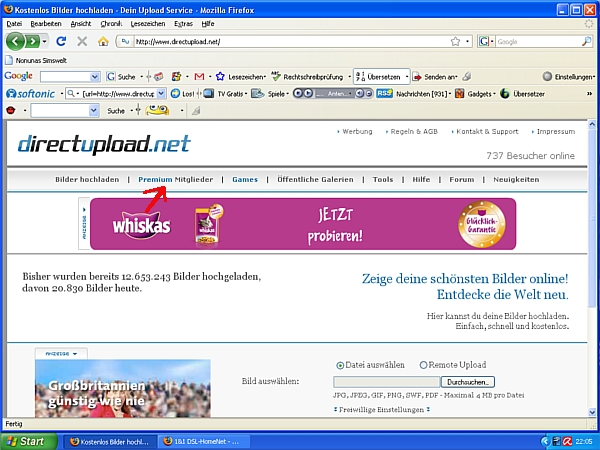Screen dimensions: 600x450
Task: Click the 'Premium Mitglieder' navigation link
Action: tap(176, 179)
